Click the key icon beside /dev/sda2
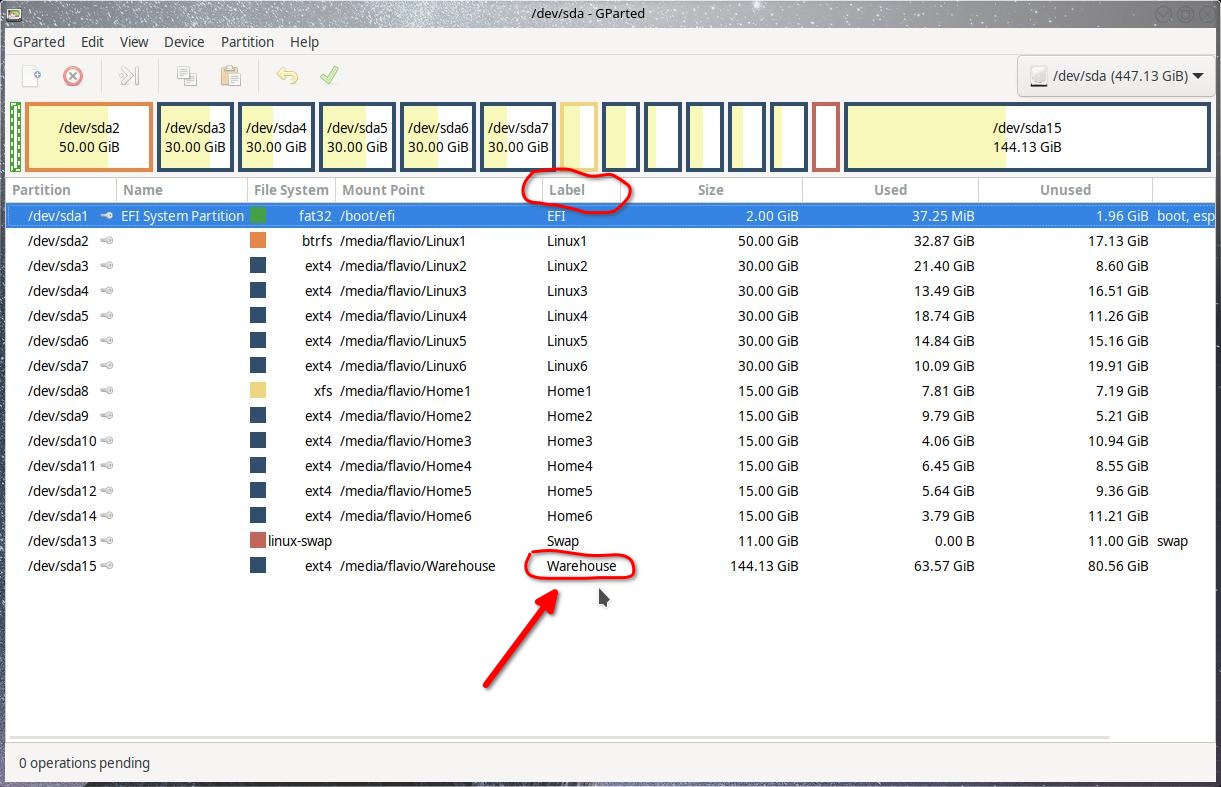Image resolution: width=1221 pixels, height=787 pixels. (106, 241)
